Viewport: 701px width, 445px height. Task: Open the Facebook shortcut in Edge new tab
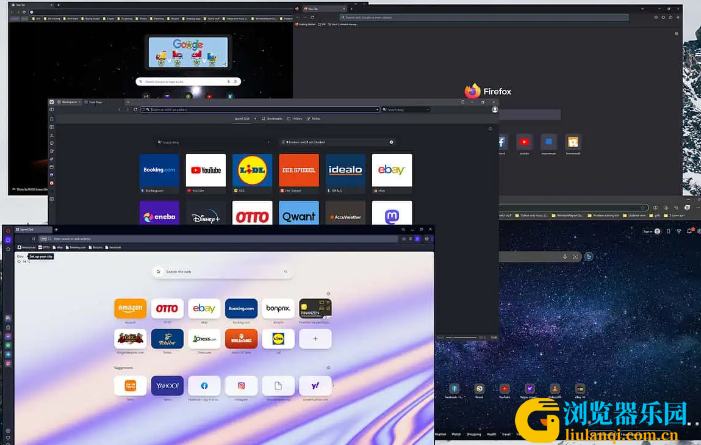click(x=454, y=389)
